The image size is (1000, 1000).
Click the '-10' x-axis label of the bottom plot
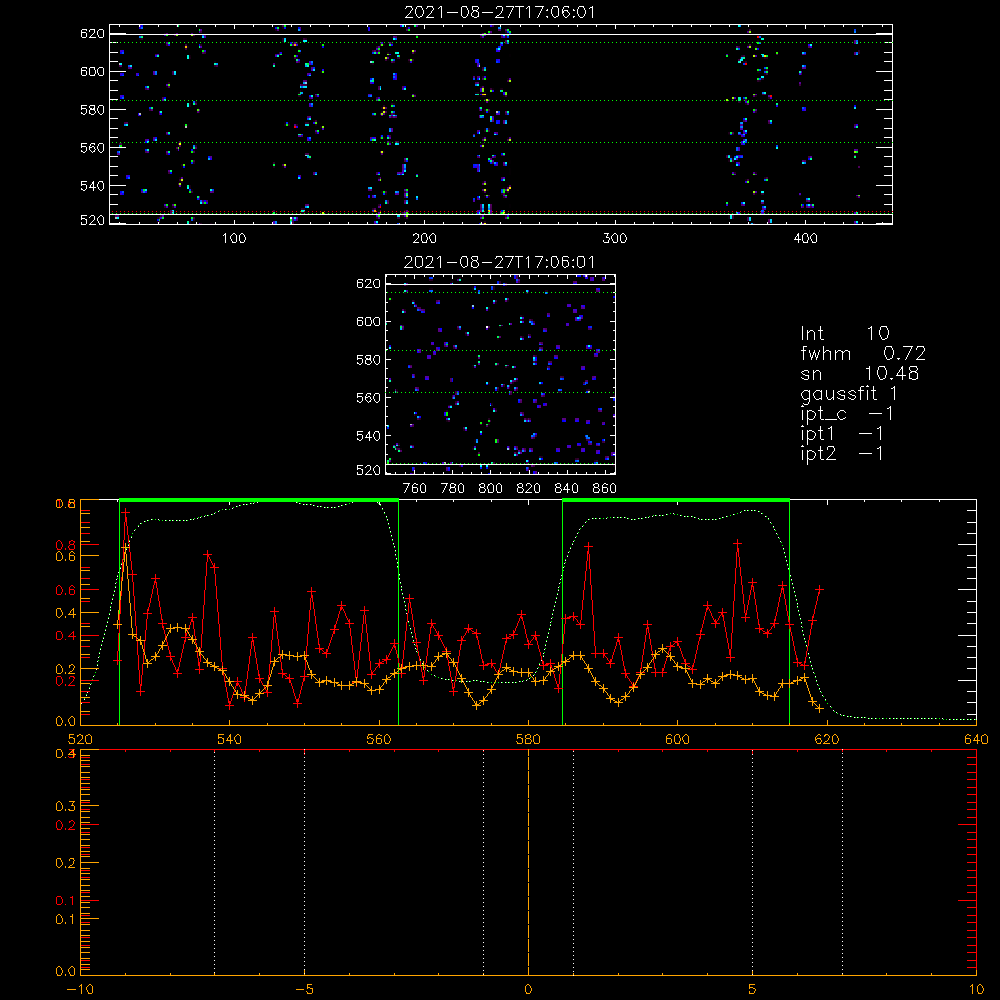click(x=80, y=989)
